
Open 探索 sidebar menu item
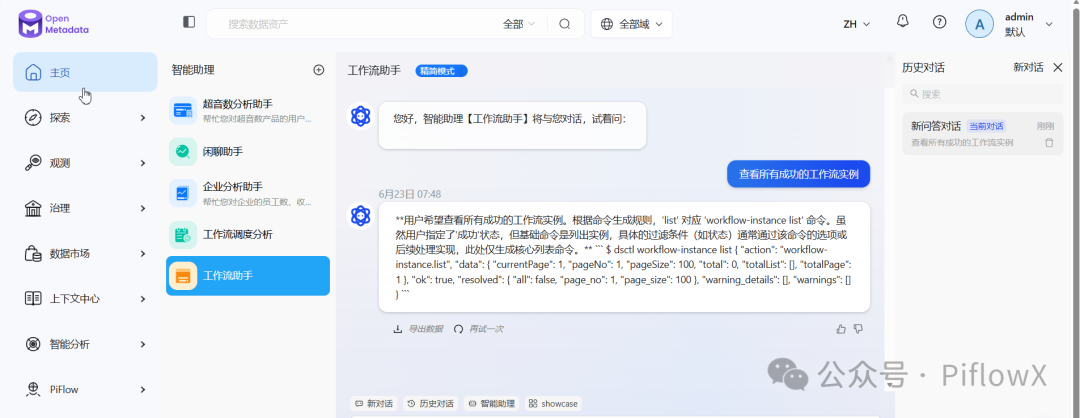(85, 118)
